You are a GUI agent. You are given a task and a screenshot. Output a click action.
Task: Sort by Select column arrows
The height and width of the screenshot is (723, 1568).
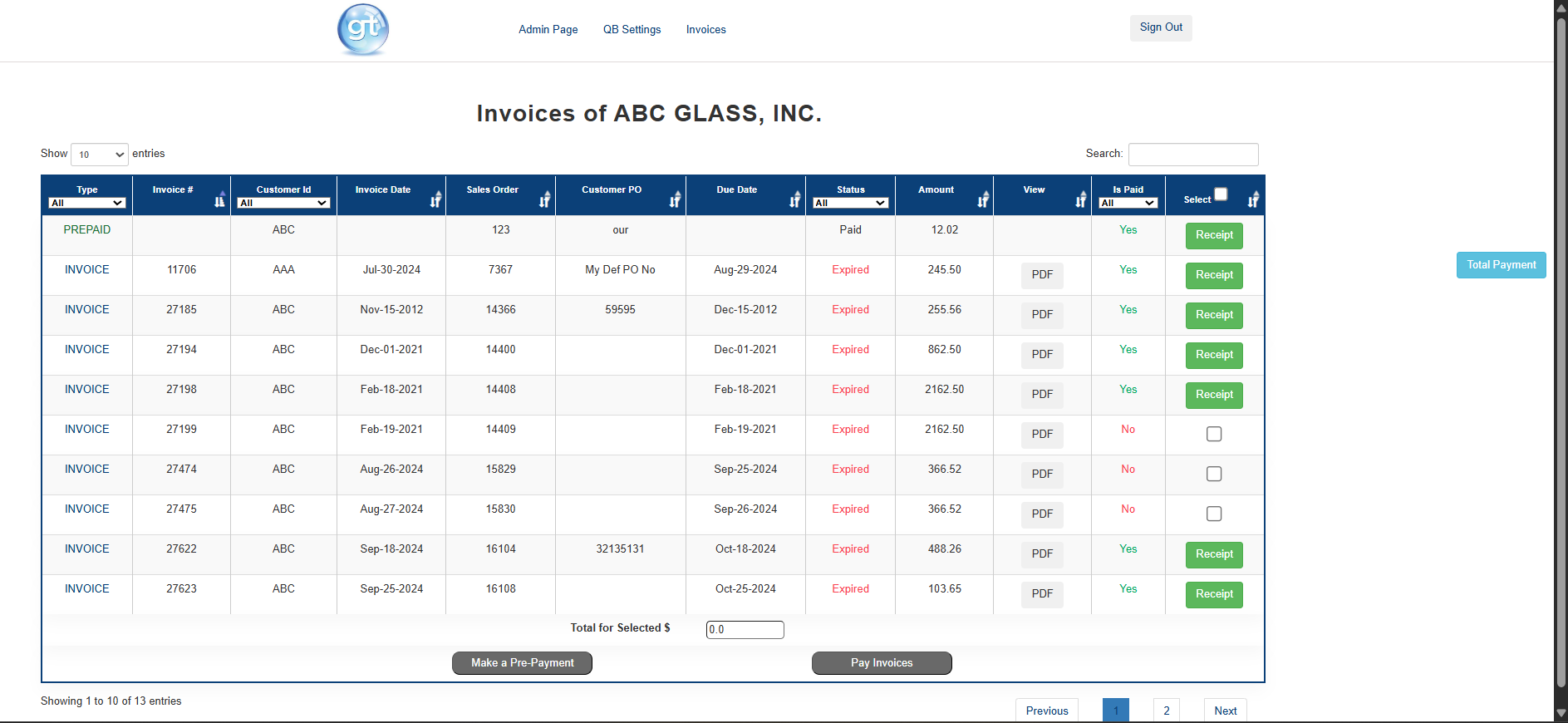pyautogui.click(x=1253, y=199)
